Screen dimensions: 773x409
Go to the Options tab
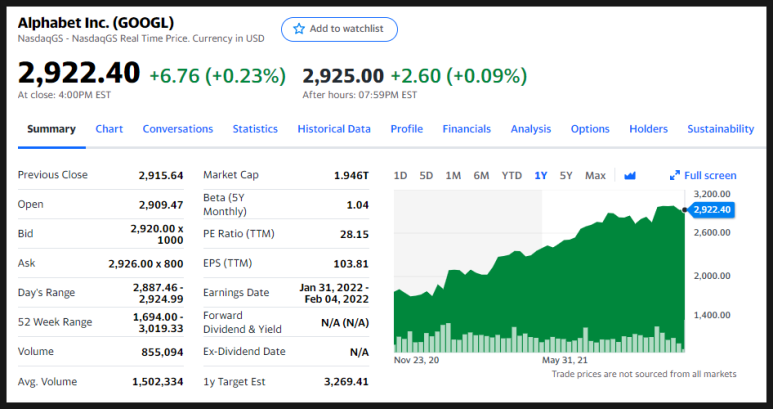590,129
